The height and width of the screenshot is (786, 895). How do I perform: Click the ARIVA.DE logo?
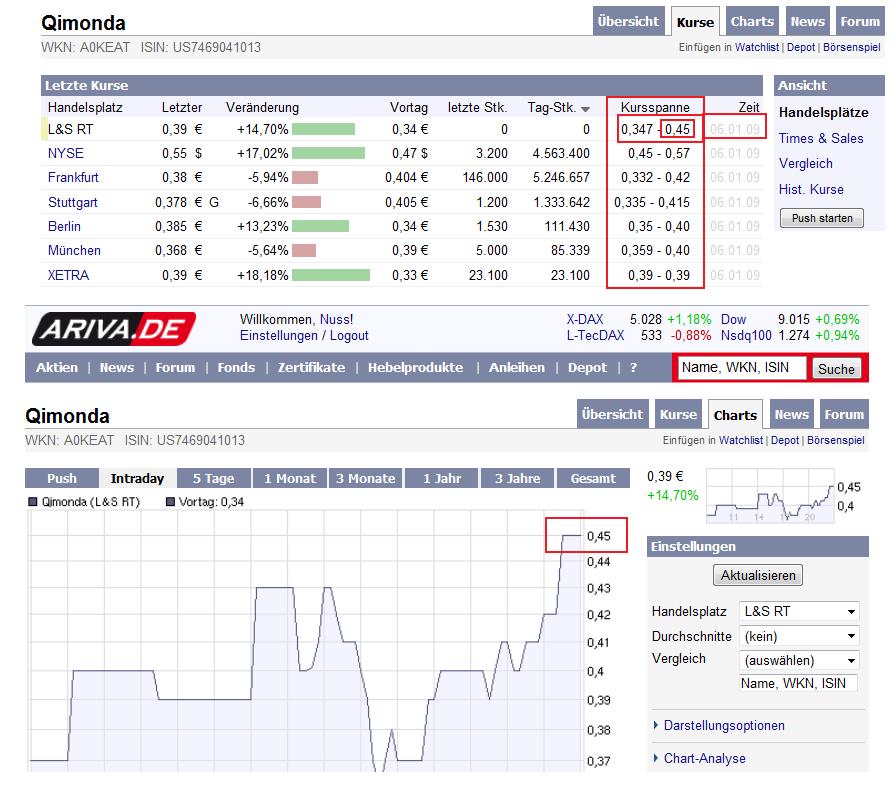114,329
